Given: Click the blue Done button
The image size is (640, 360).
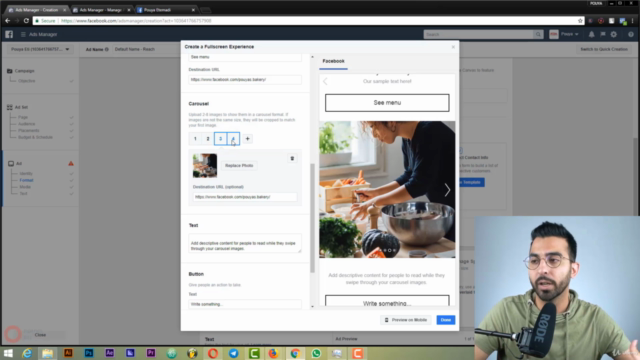Looking at the screenshot, I should coord(446,320).
